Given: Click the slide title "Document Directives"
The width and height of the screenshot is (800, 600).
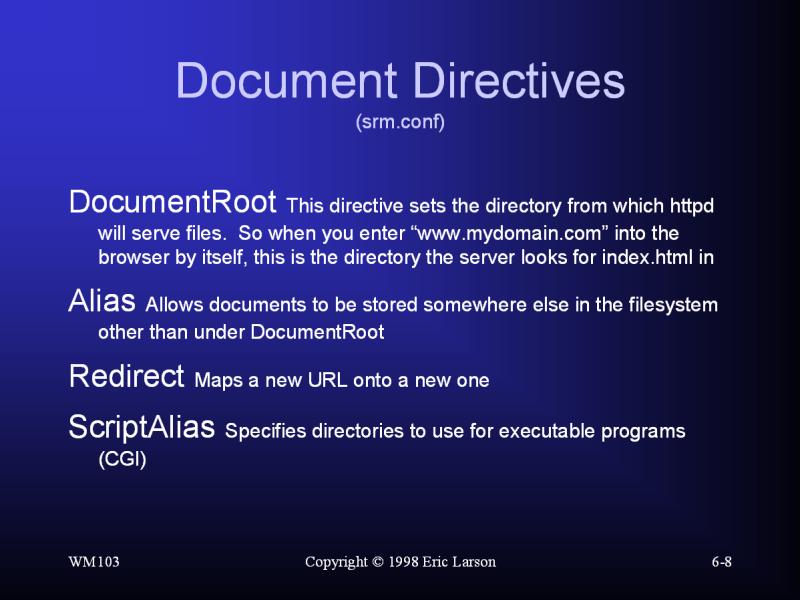Looking at the screenshot, I should [x=400, y=81].
